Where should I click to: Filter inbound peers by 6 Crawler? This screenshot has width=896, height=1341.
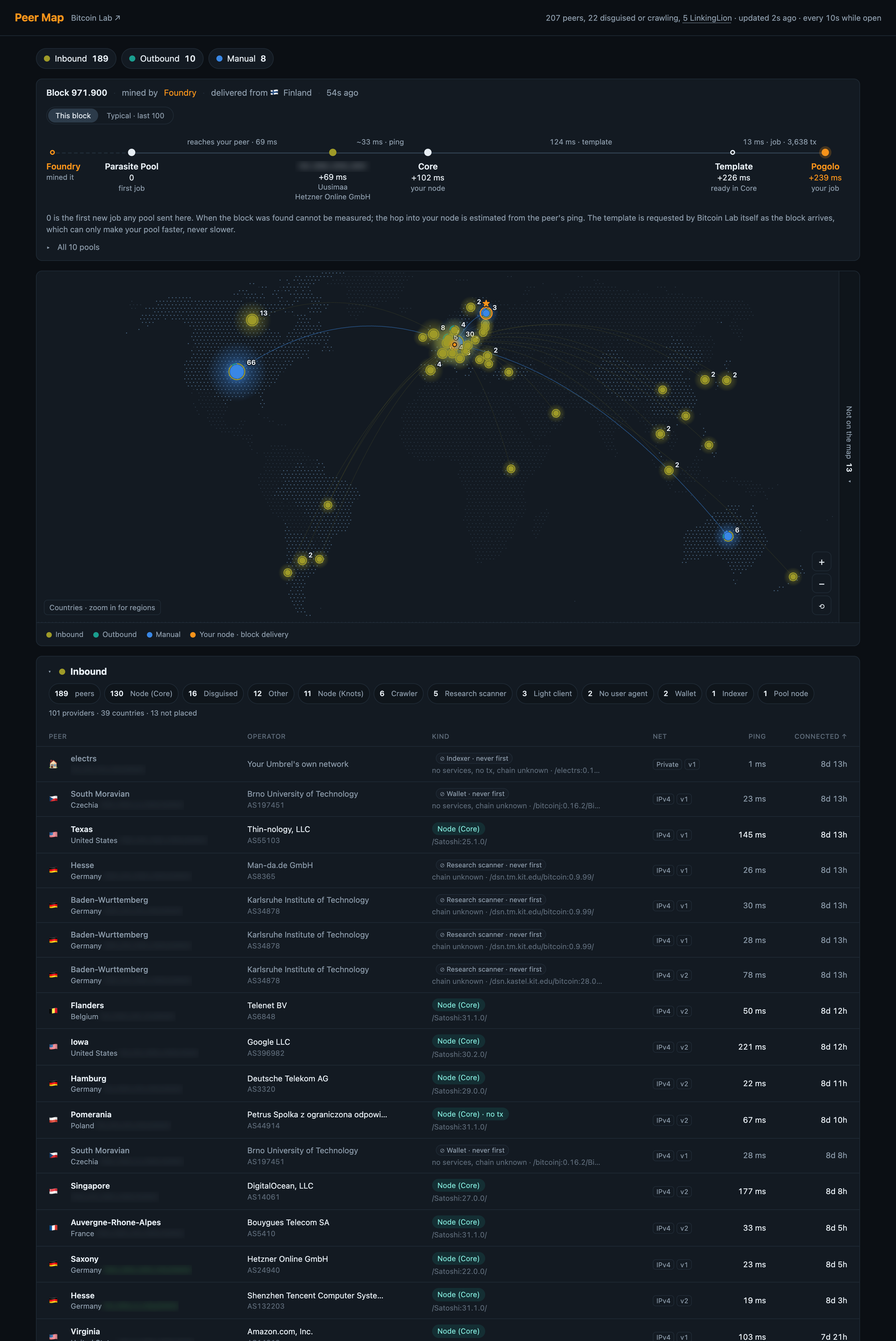tap(398, 694)
